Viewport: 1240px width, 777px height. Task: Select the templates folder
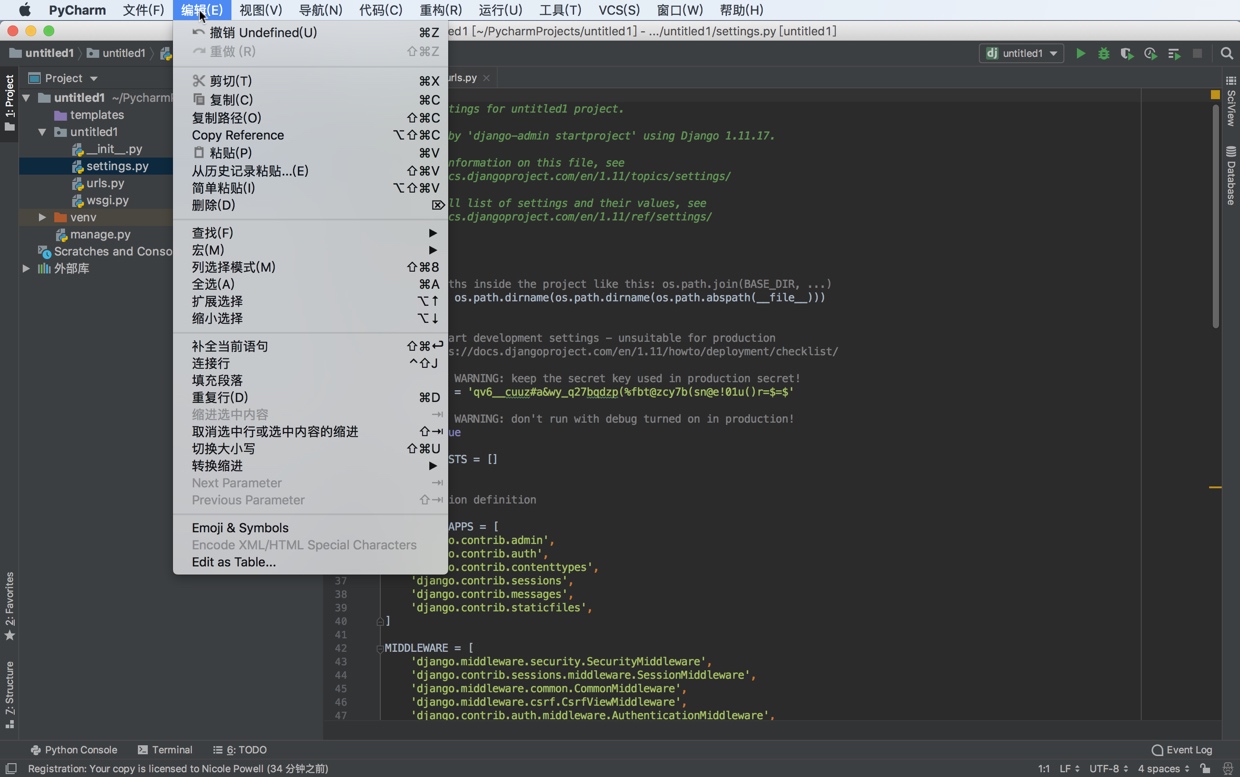click(97, 115)
